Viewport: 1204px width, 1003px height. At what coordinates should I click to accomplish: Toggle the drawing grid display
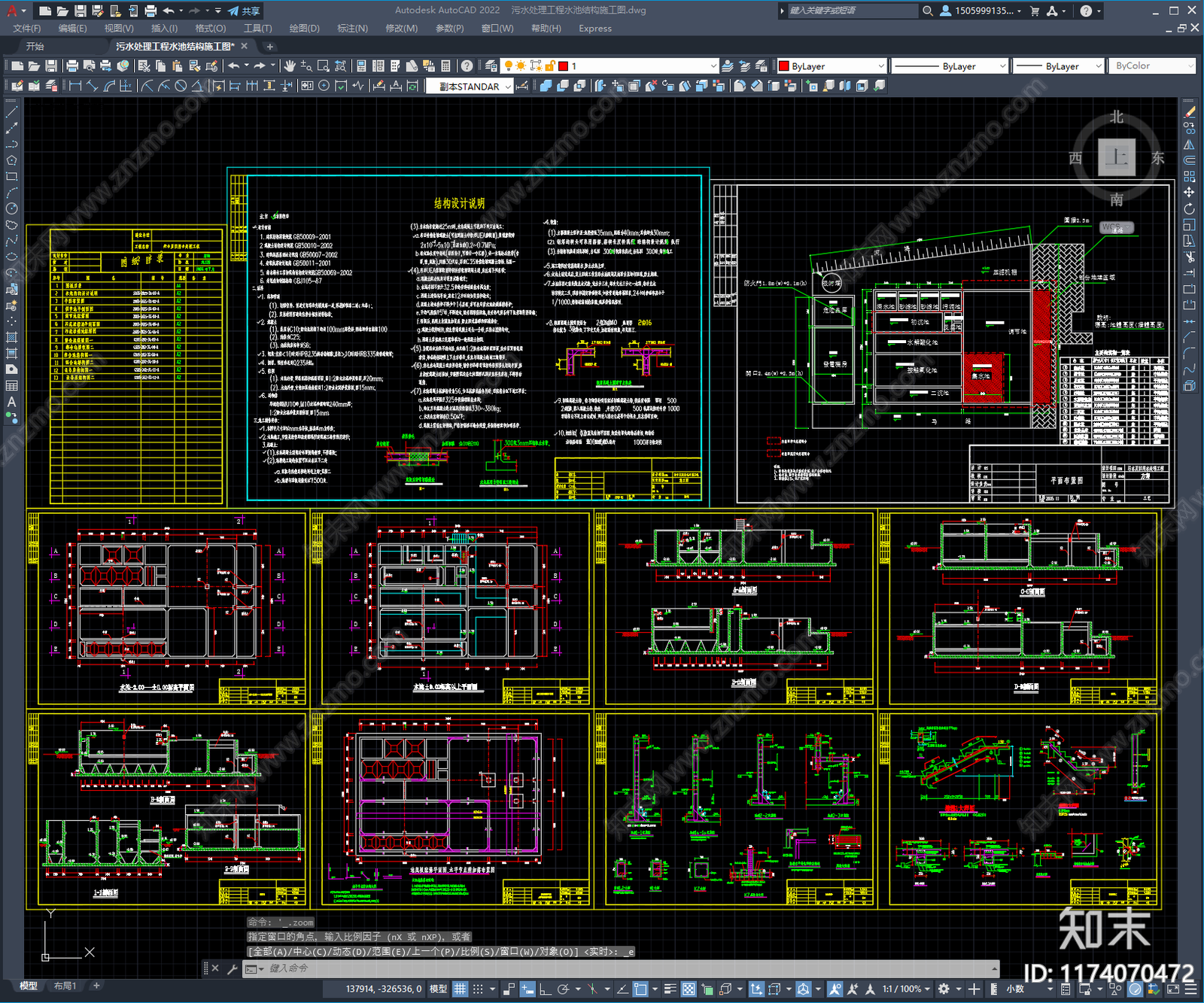point(460,989)
